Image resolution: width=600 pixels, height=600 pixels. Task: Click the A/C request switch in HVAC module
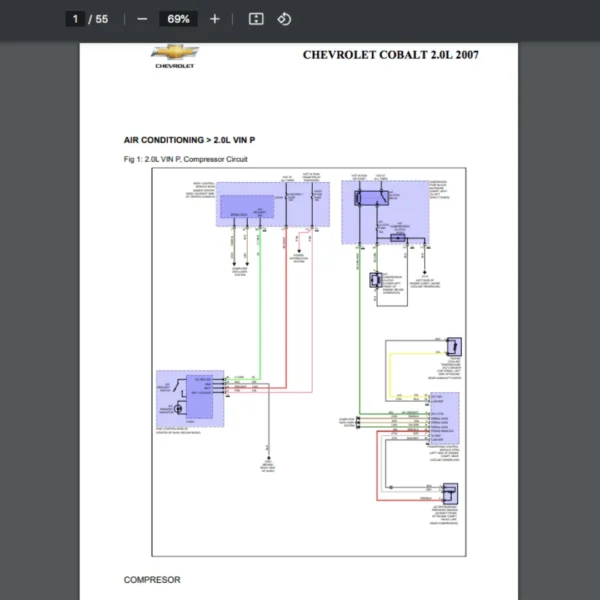tap(178, 387)
